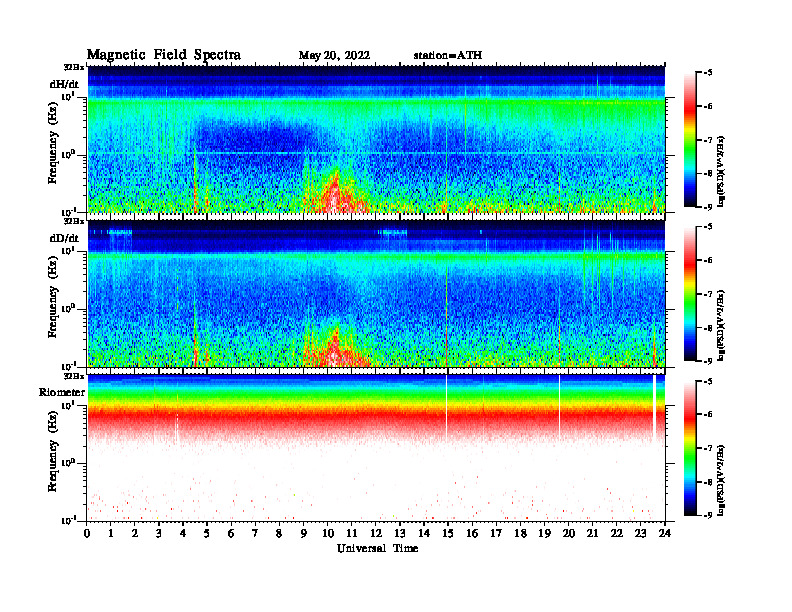792x612 pixels.
Task: Click hour tick label "8" on time axis
Action: coord(279,533)
